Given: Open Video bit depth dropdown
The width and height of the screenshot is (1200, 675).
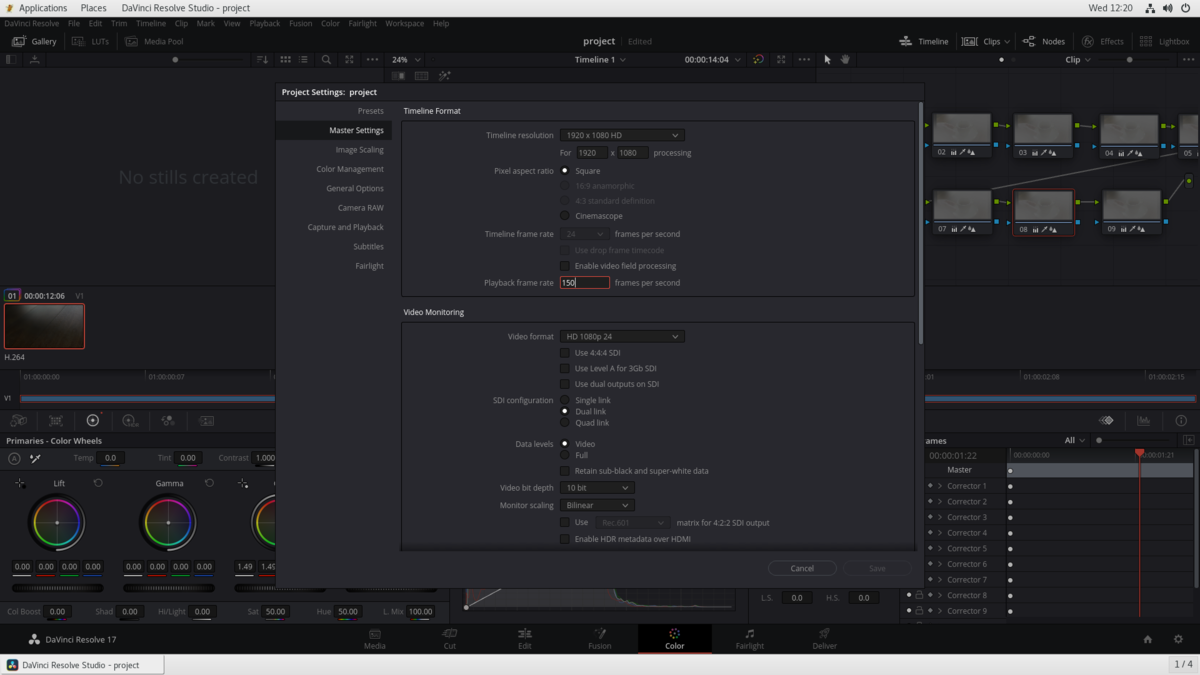Looking at the screenshot, I should pos(597,488).
